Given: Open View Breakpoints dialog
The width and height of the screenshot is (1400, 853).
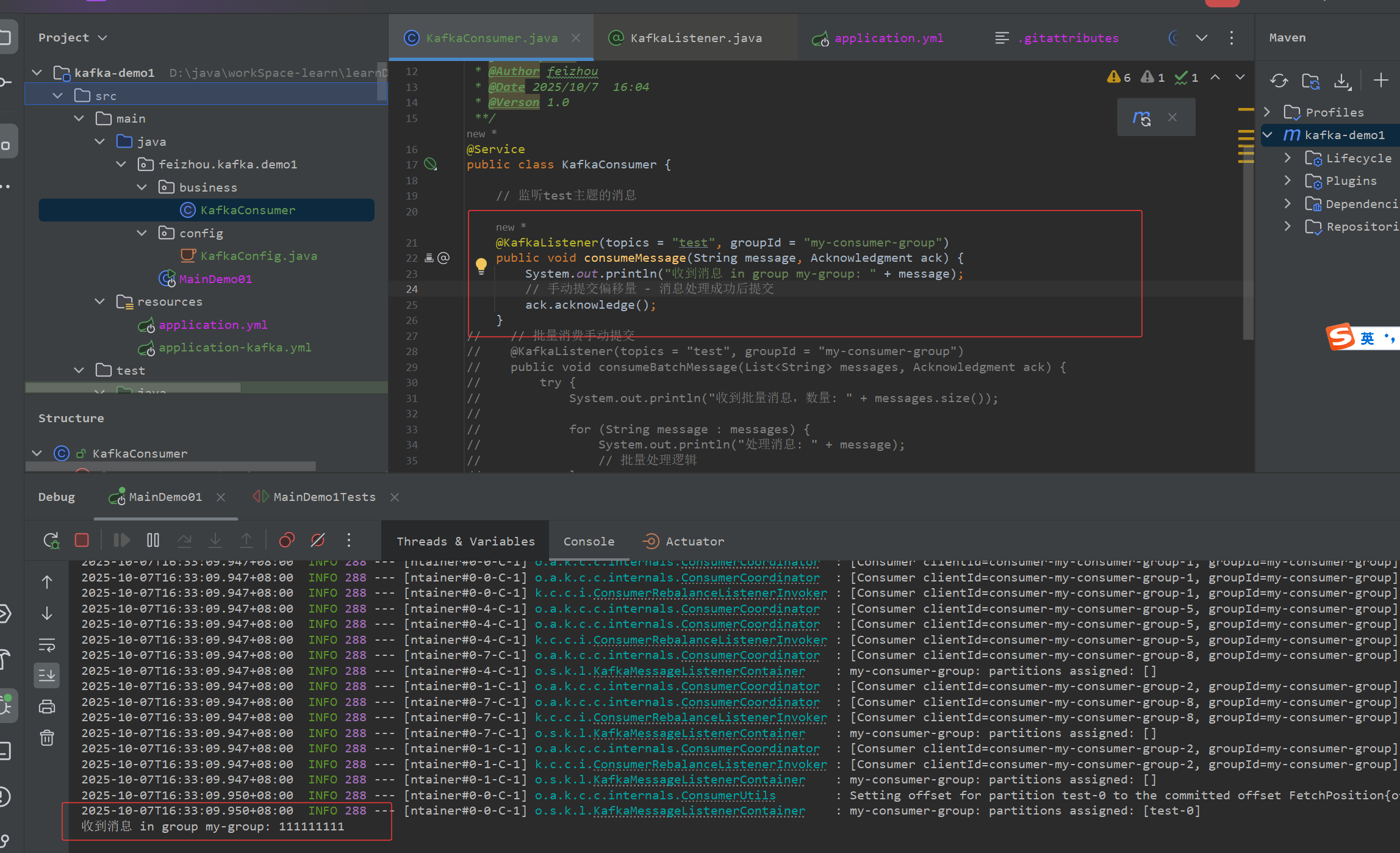Looking at the screenshot, I should click(x=287, y=541).
